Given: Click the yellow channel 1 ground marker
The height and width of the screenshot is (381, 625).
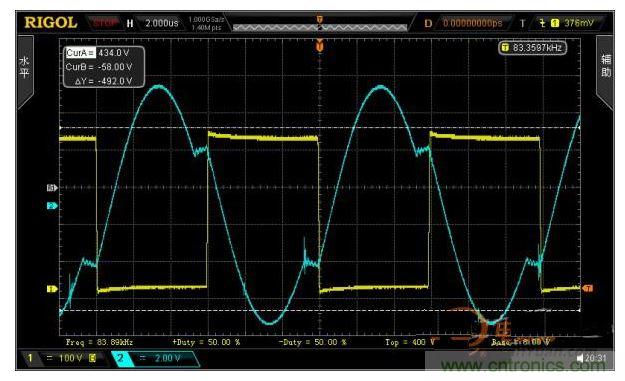Looking at the screenshot, I should coord(52,289).
